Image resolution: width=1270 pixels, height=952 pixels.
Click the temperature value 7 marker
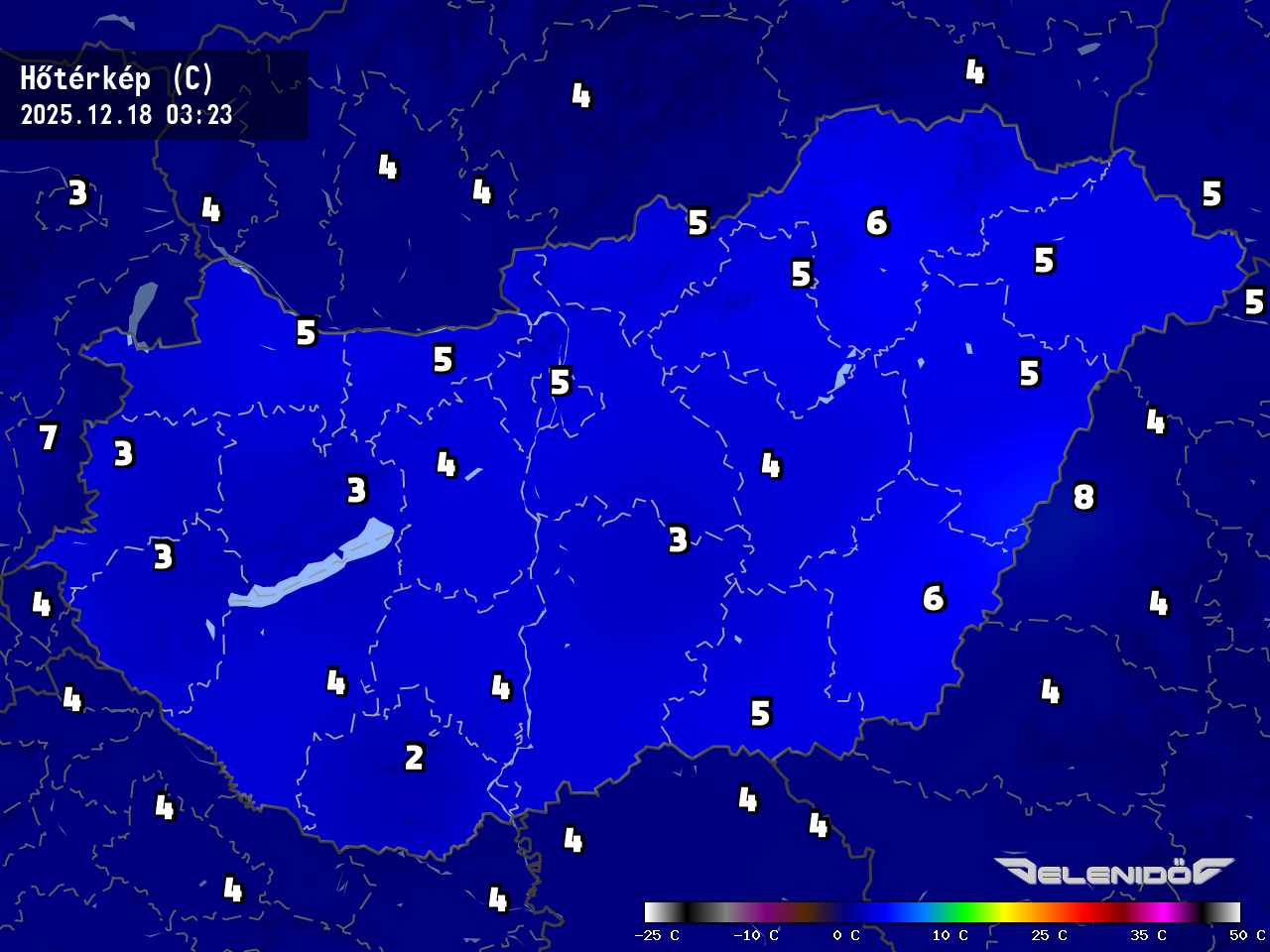[48, 436]
